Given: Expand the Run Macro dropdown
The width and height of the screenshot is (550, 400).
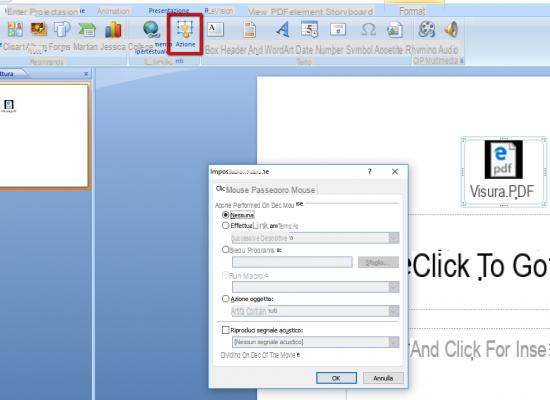Looking at the screenshot, I should pyautogui.click(x=394, y=287).
